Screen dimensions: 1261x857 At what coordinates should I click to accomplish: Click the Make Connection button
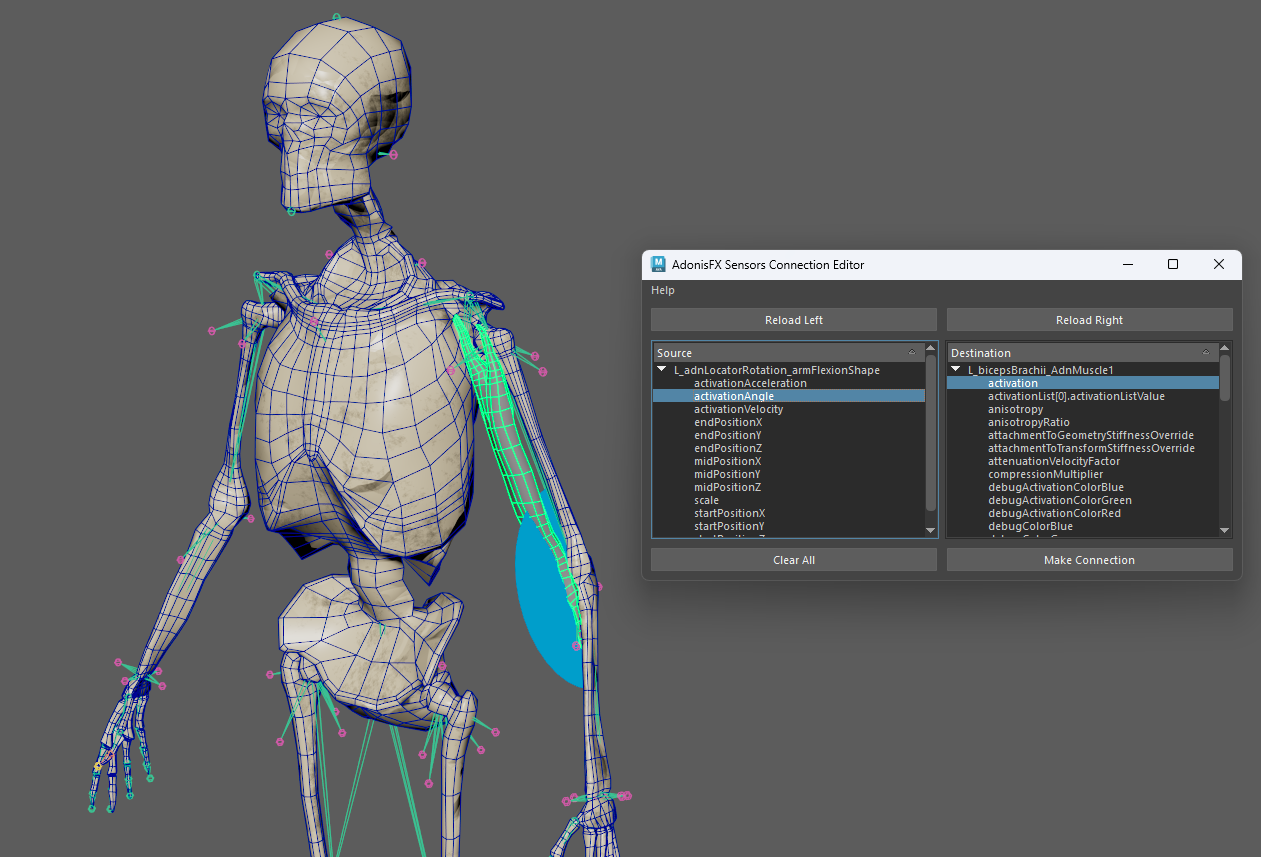point(1089,559)
